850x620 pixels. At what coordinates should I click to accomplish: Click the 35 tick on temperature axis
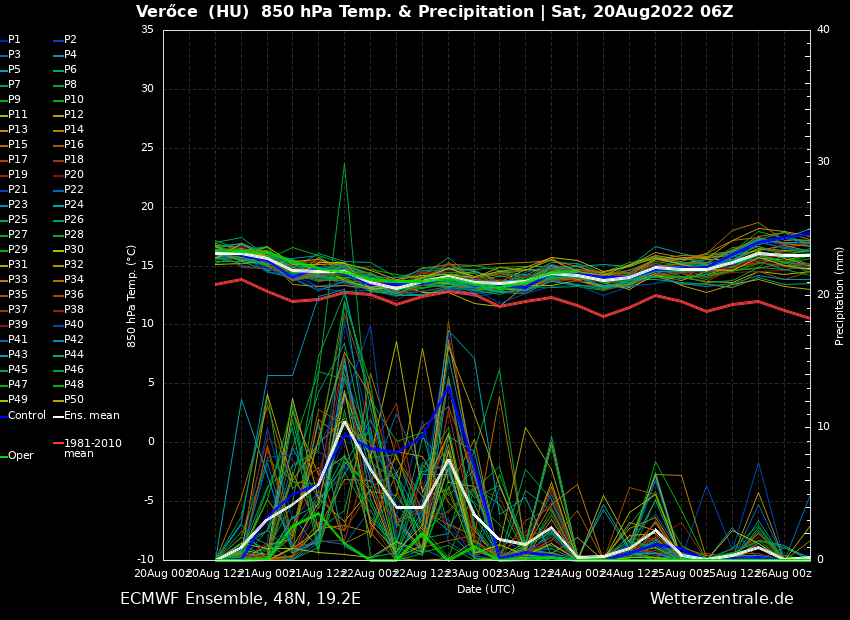click(x=147, y=30)
